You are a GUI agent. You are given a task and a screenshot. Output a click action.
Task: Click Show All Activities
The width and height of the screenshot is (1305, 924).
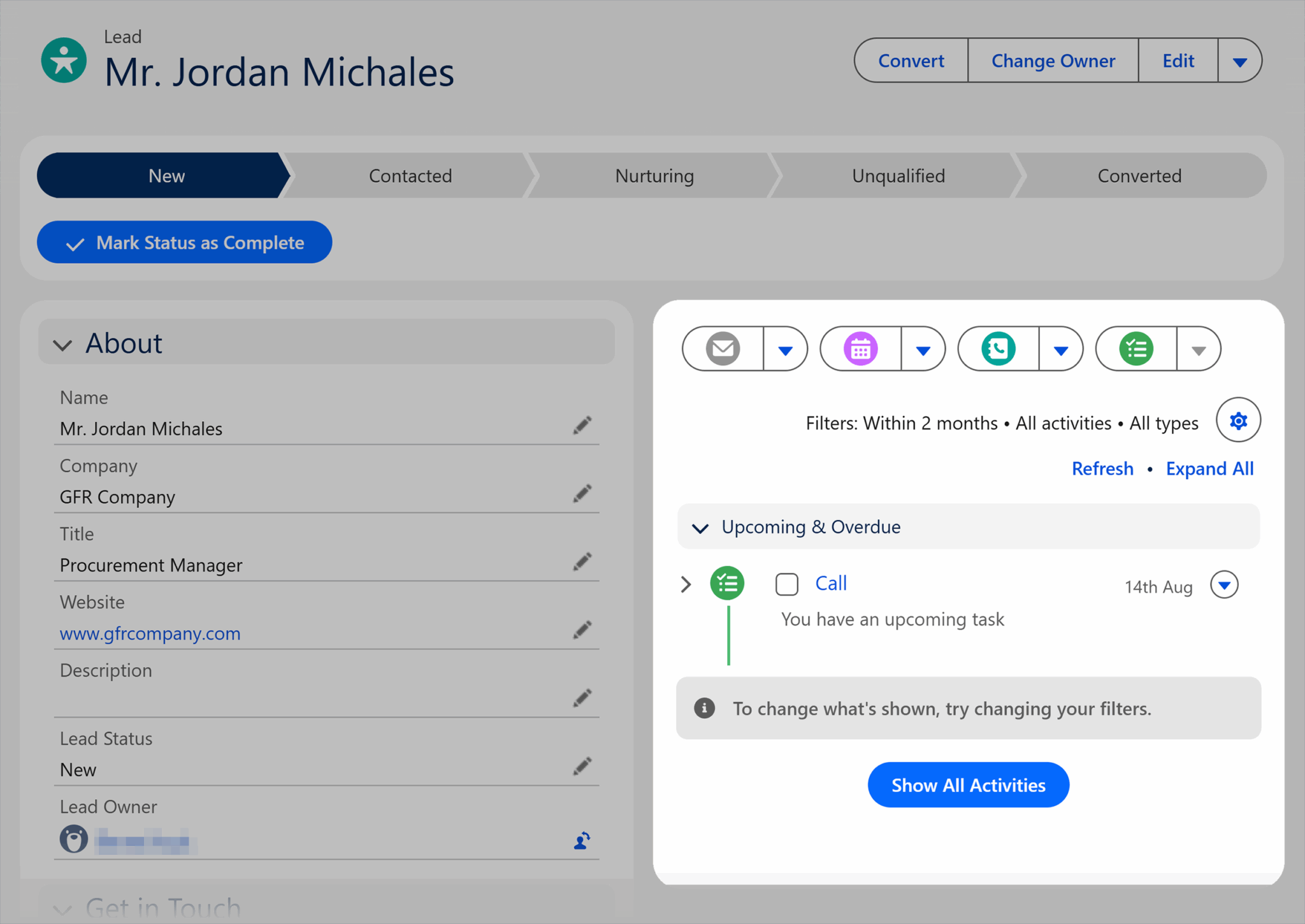[968, 784]
